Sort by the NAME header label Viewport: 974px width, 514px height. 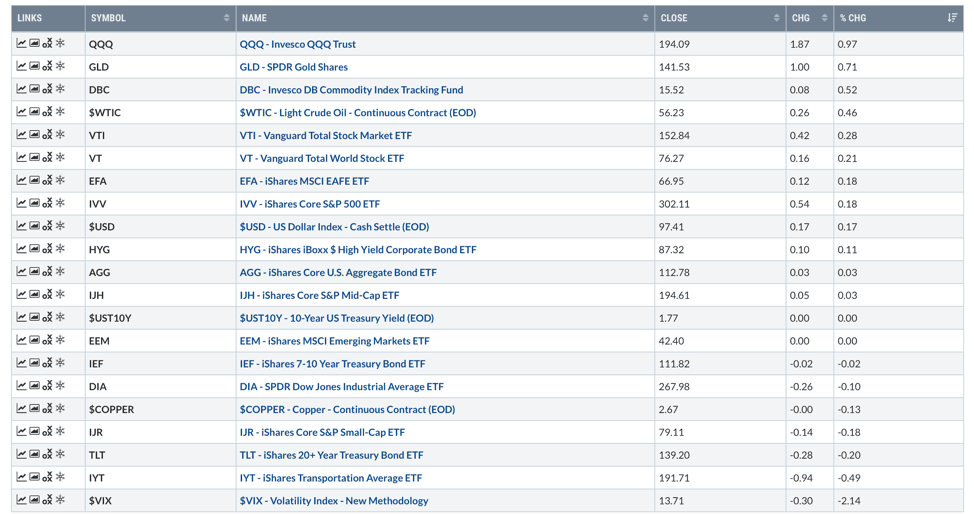tap(254, 18)
